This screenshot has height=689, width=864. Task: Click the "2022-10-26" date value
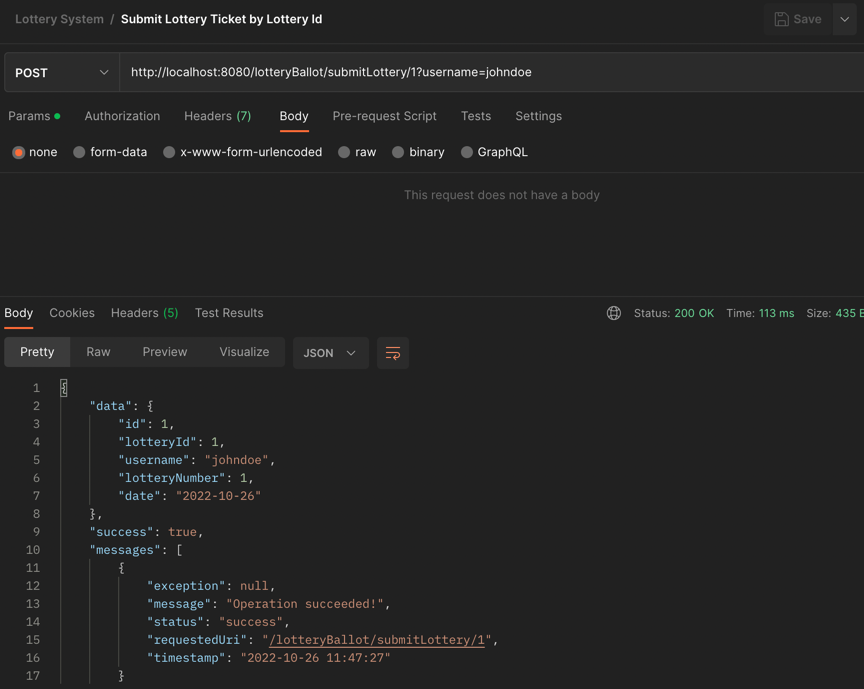tap(218, 496)
